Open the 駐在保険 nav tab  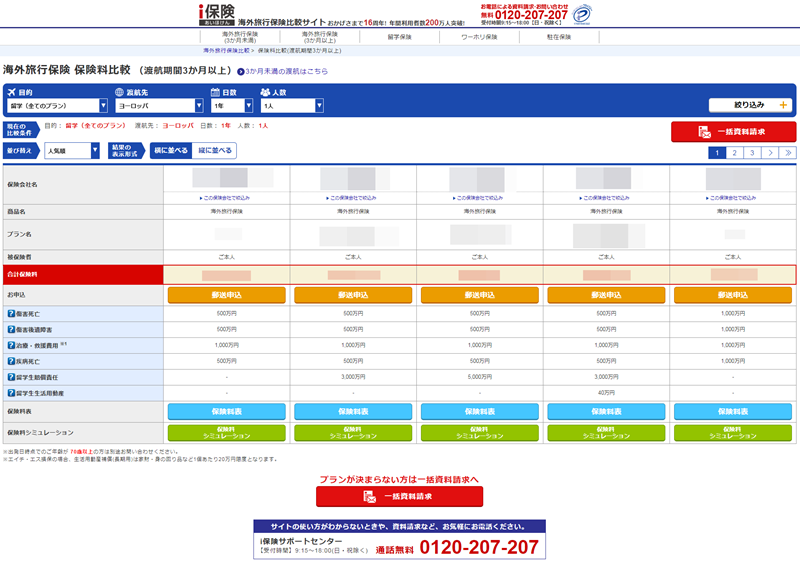559,37
